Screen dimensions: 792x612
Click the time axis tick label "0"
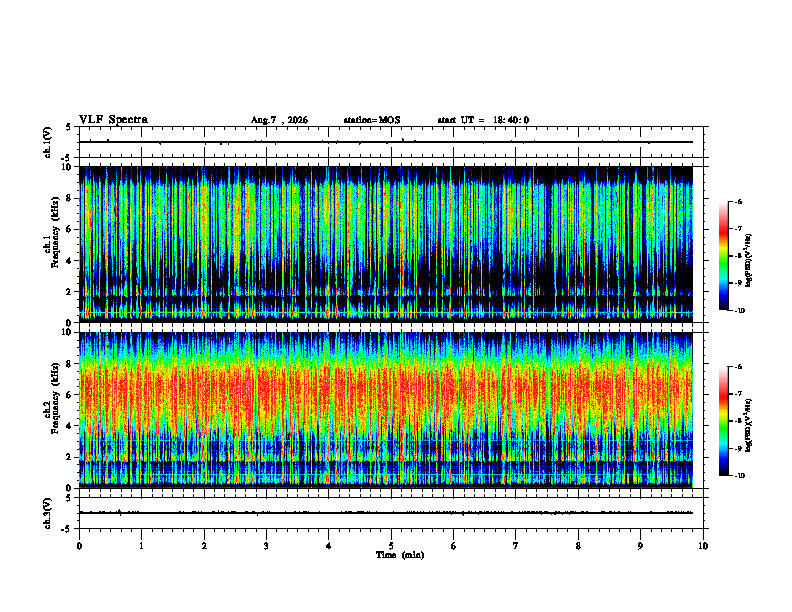(79, 546)
